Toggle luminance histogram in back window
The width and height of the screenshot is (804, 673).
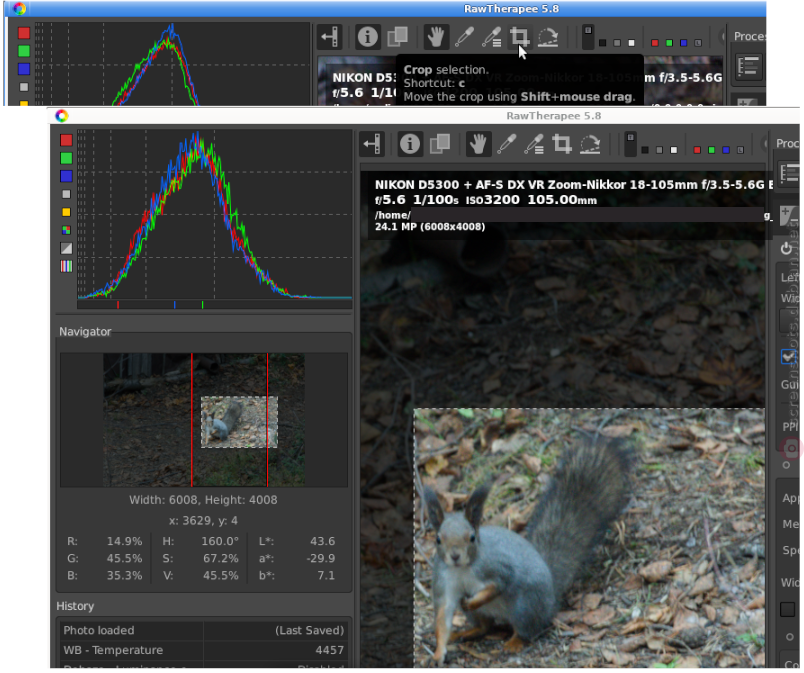[x=24, y=87]
